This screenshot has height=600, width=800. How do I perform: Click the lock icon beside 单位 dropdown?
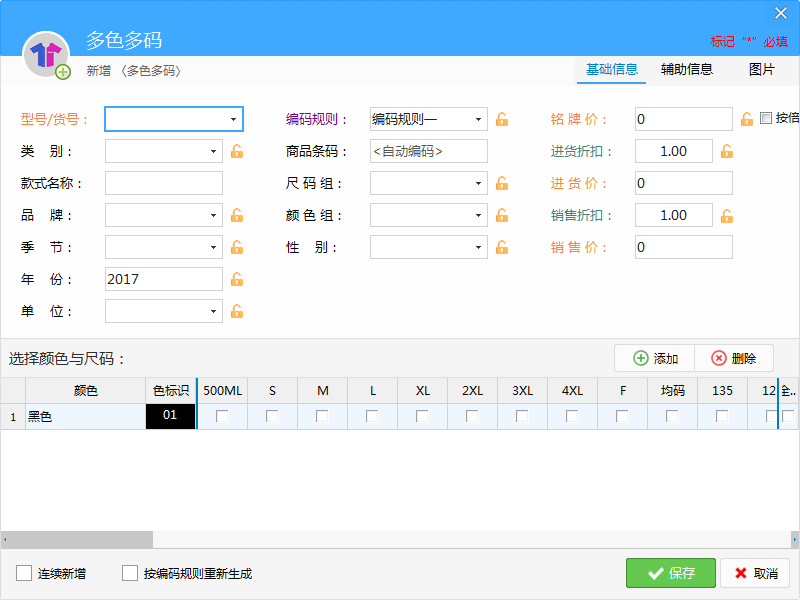pyautogui.click(x=237, y=311)
